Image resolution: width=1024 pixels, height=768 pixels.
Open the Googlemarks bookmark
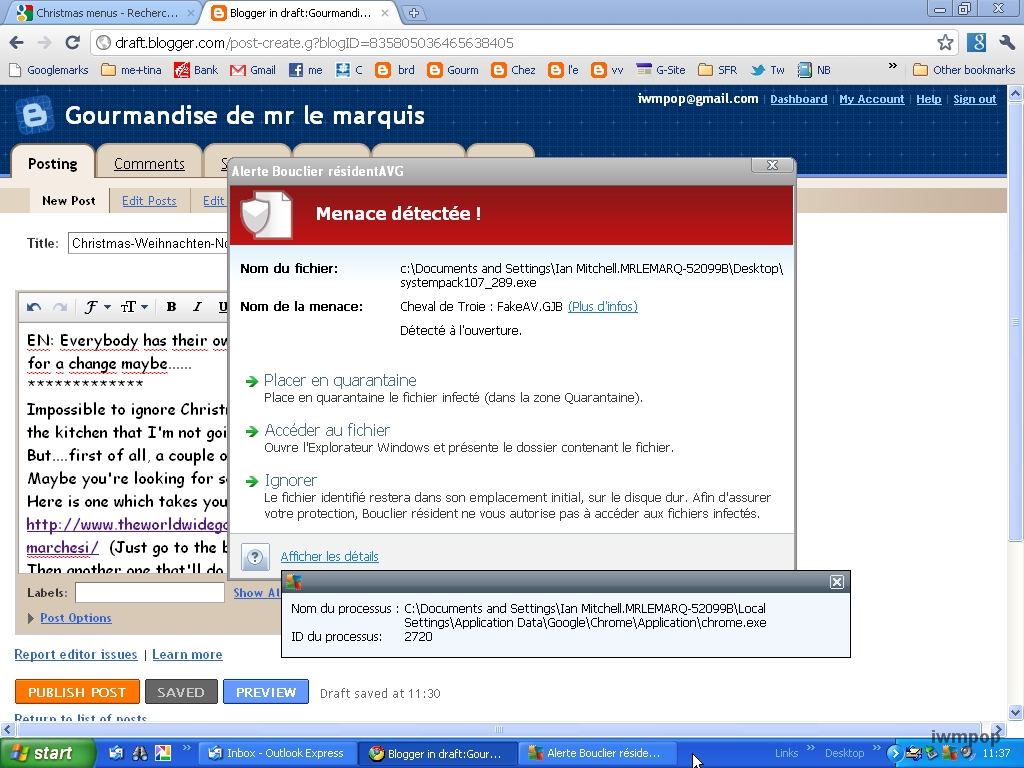[50, 70]
